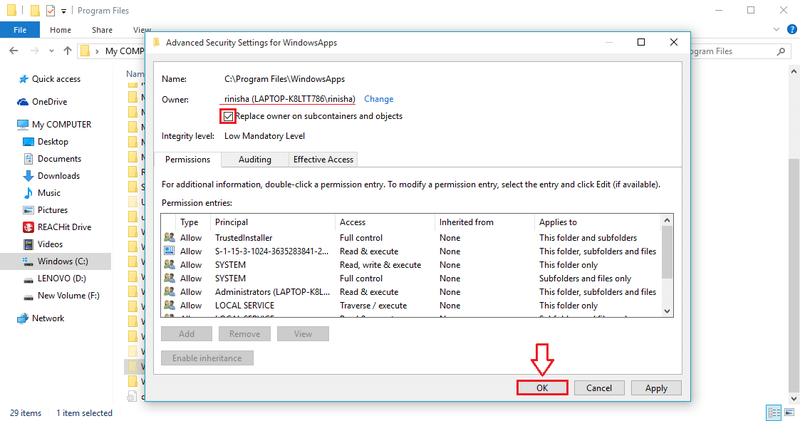Switch to the Permissions tab

click(x=187, y=160)
